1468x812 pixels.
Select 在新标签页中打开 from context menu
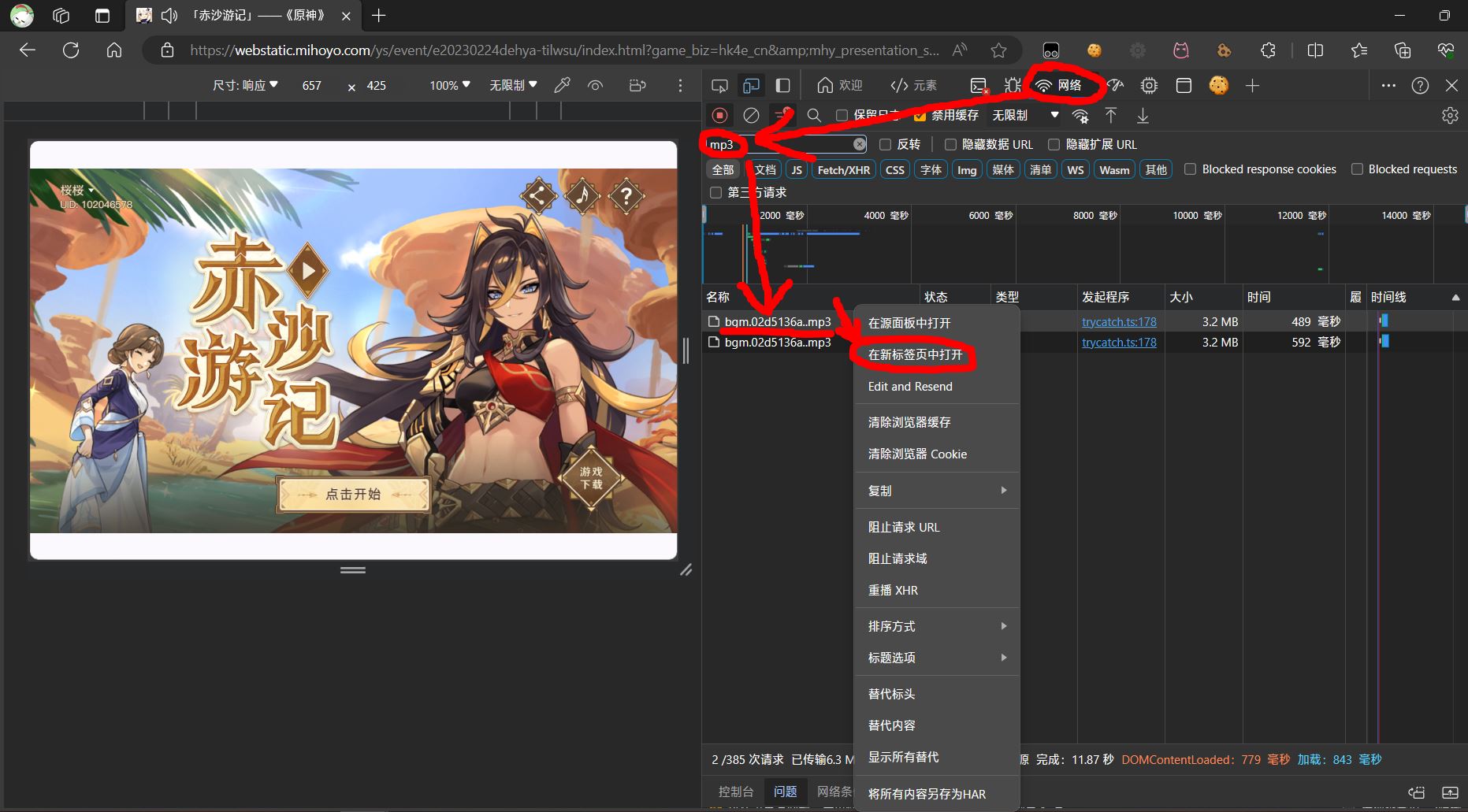click(x=915, y=355)
